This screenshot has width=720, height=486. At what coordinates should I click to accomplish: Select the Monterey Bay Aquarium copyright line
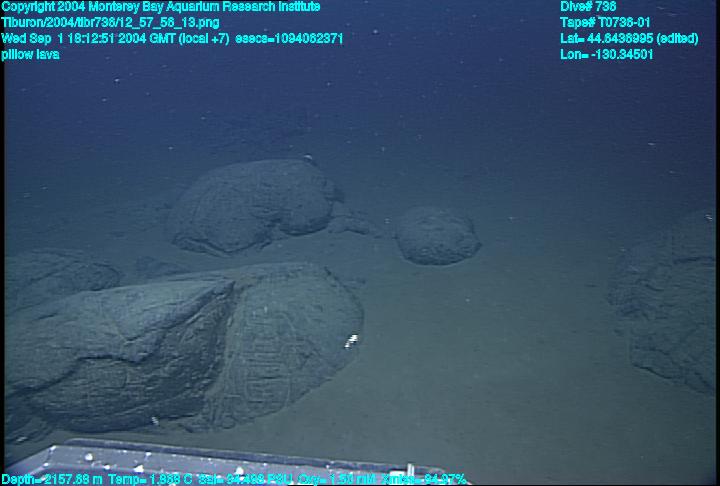click(161, 7)
